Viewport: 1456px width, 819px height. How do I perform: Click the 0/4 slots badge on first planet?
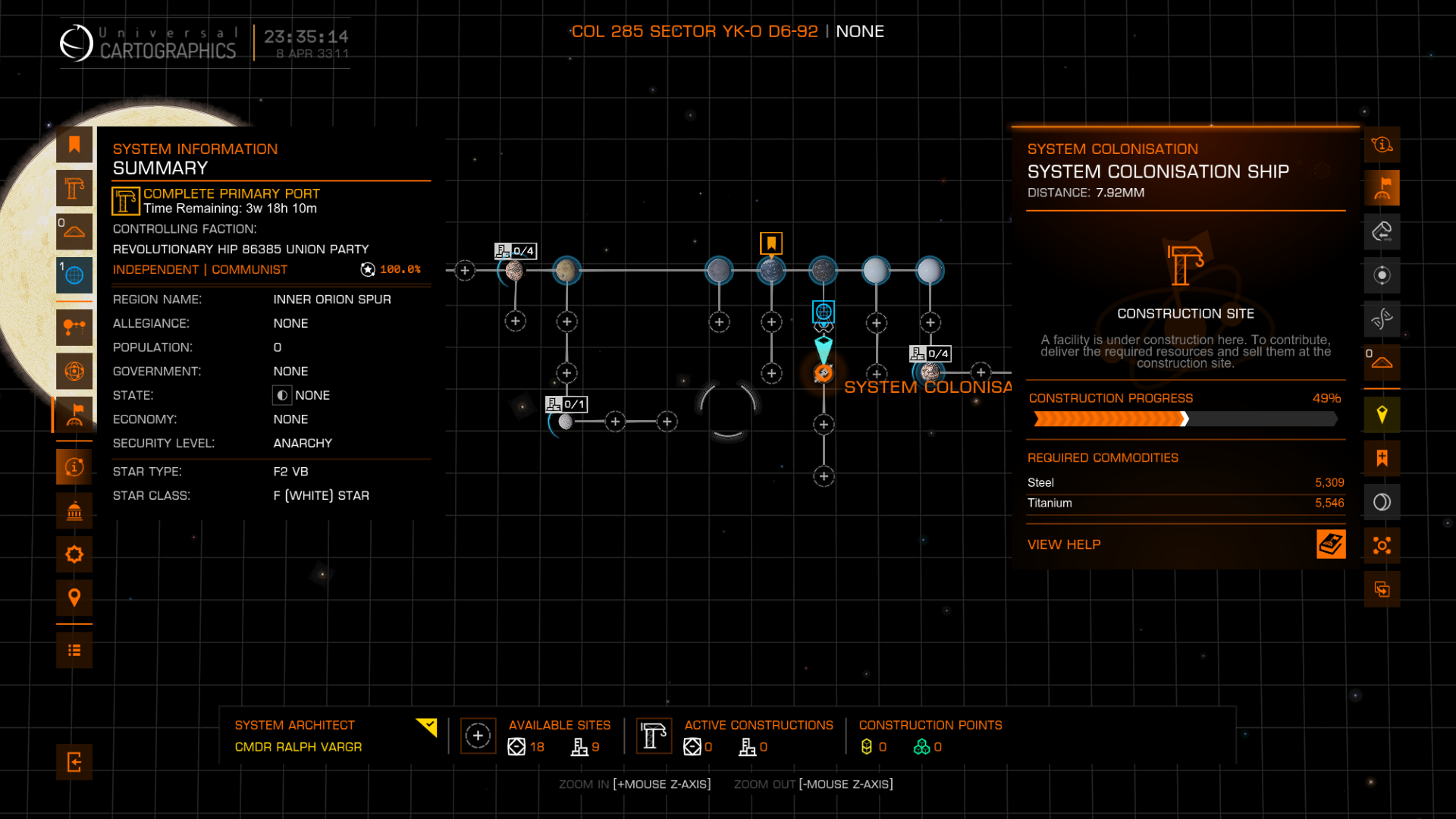[516, 251]
